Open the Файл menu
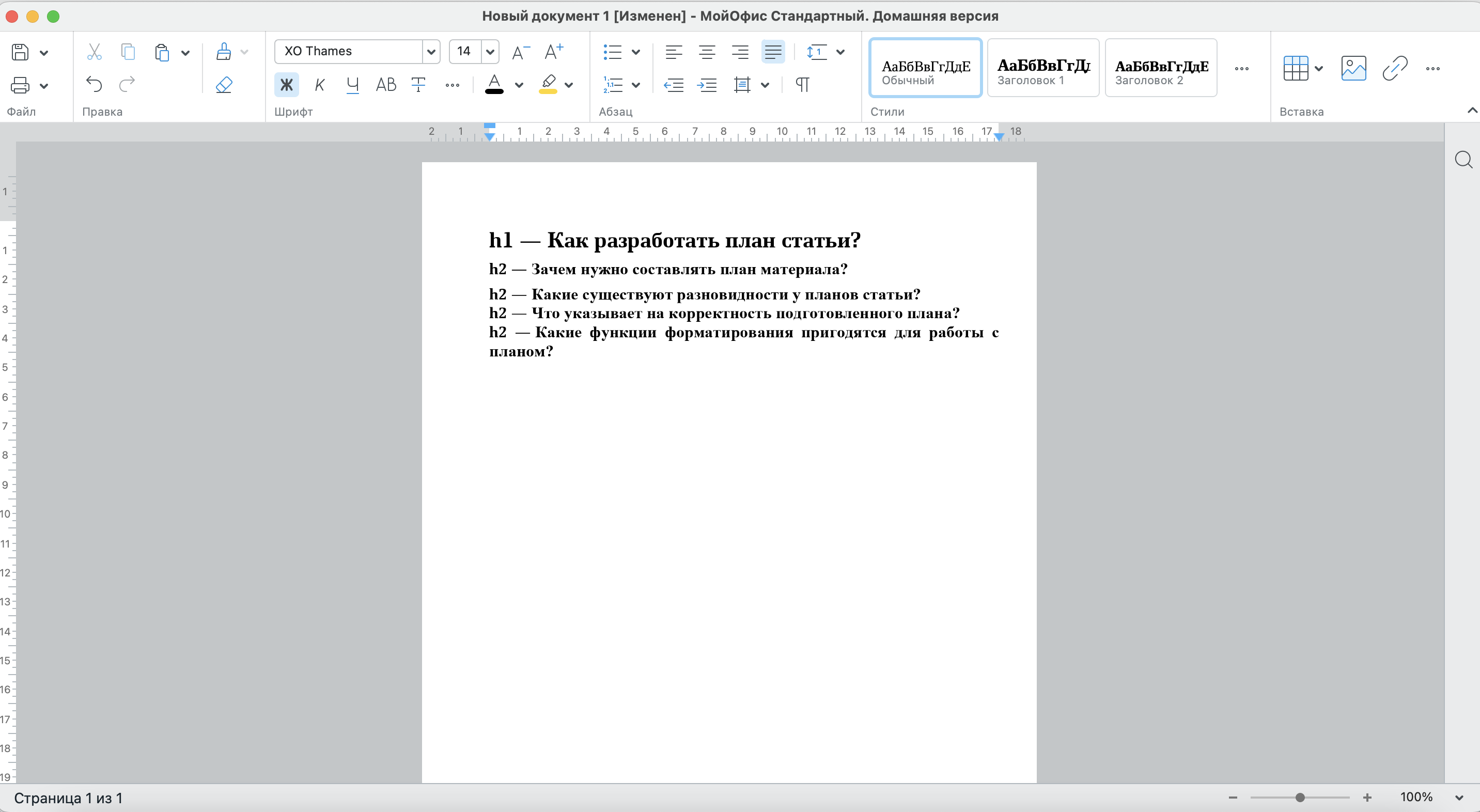 coord(22,111)
